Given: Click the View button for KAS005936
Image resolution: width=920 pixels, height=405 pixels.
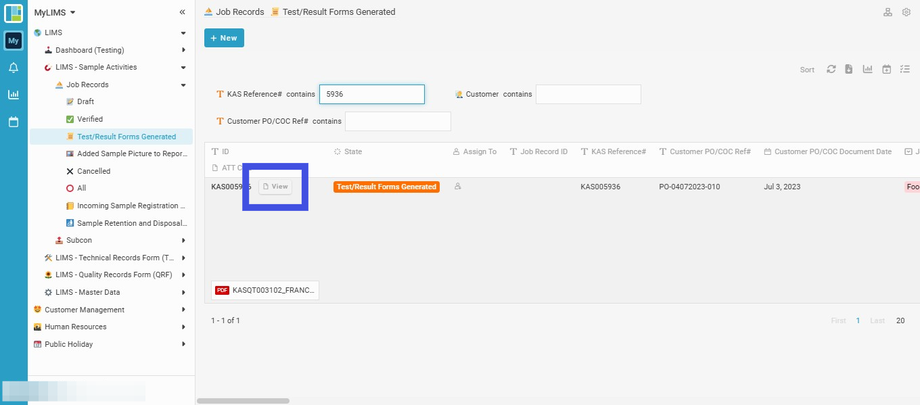Looking at the screenshot, I should pos(275,187).
